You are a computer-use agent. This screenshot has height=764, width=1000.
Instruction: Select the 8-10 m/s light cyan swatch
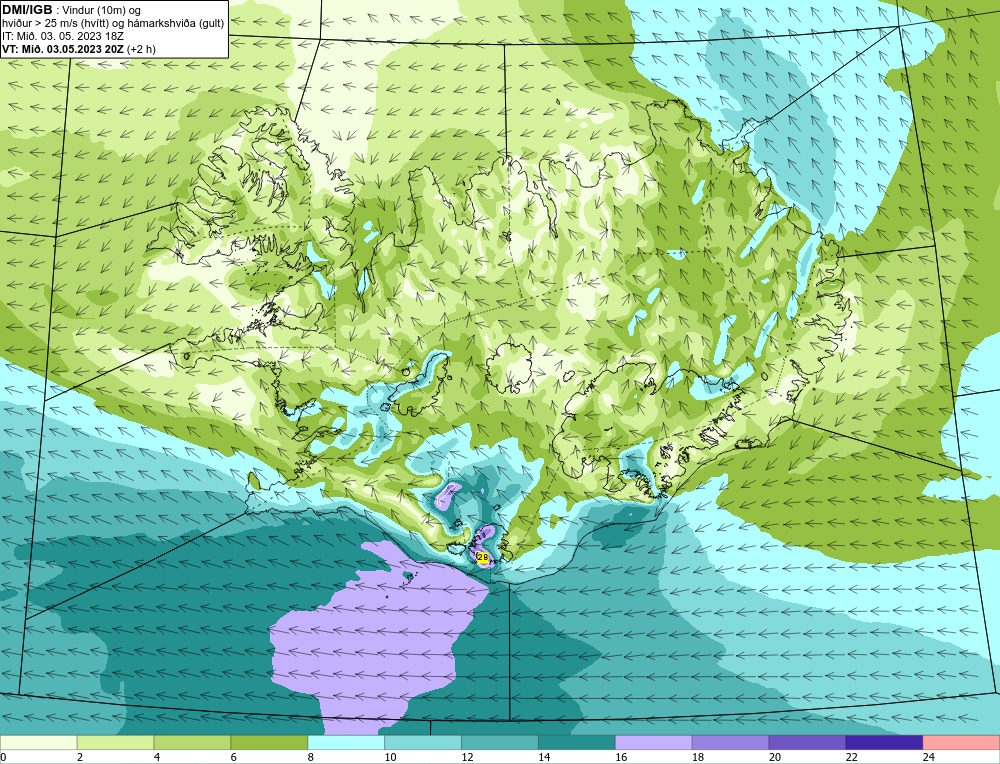coord(346,743)
